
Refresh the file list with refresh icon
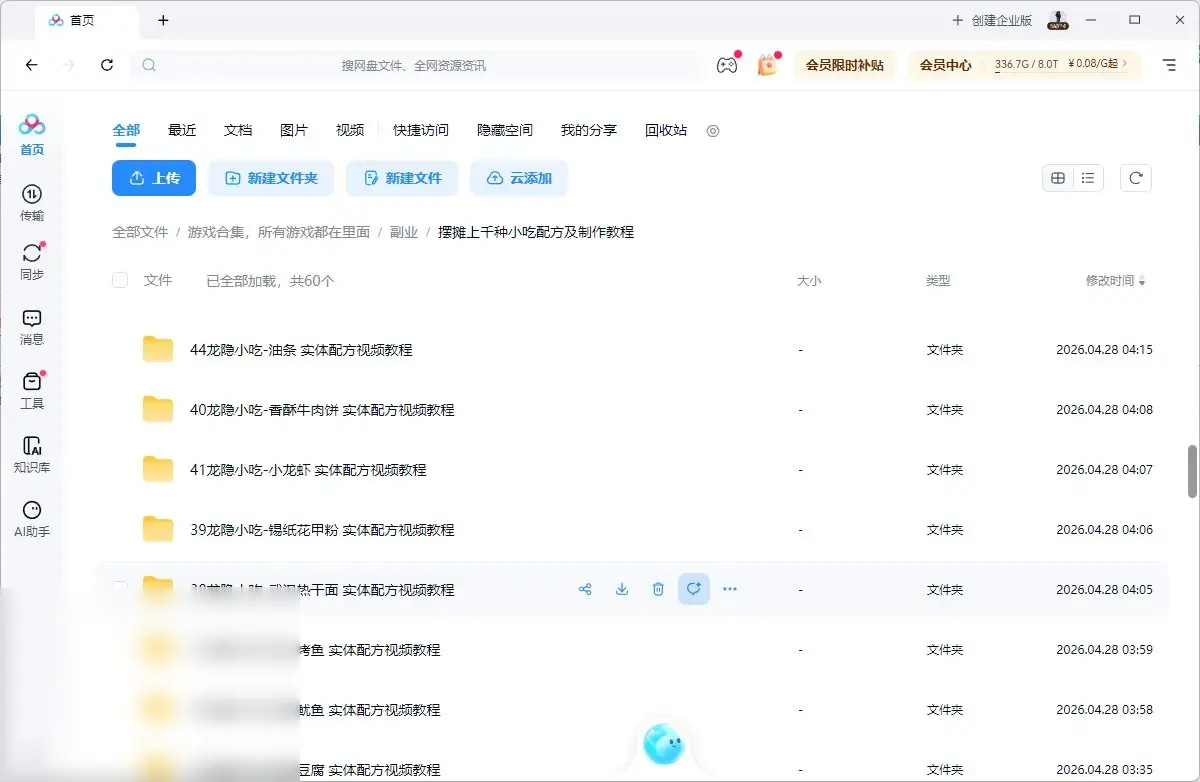[x=1135, y=177]
